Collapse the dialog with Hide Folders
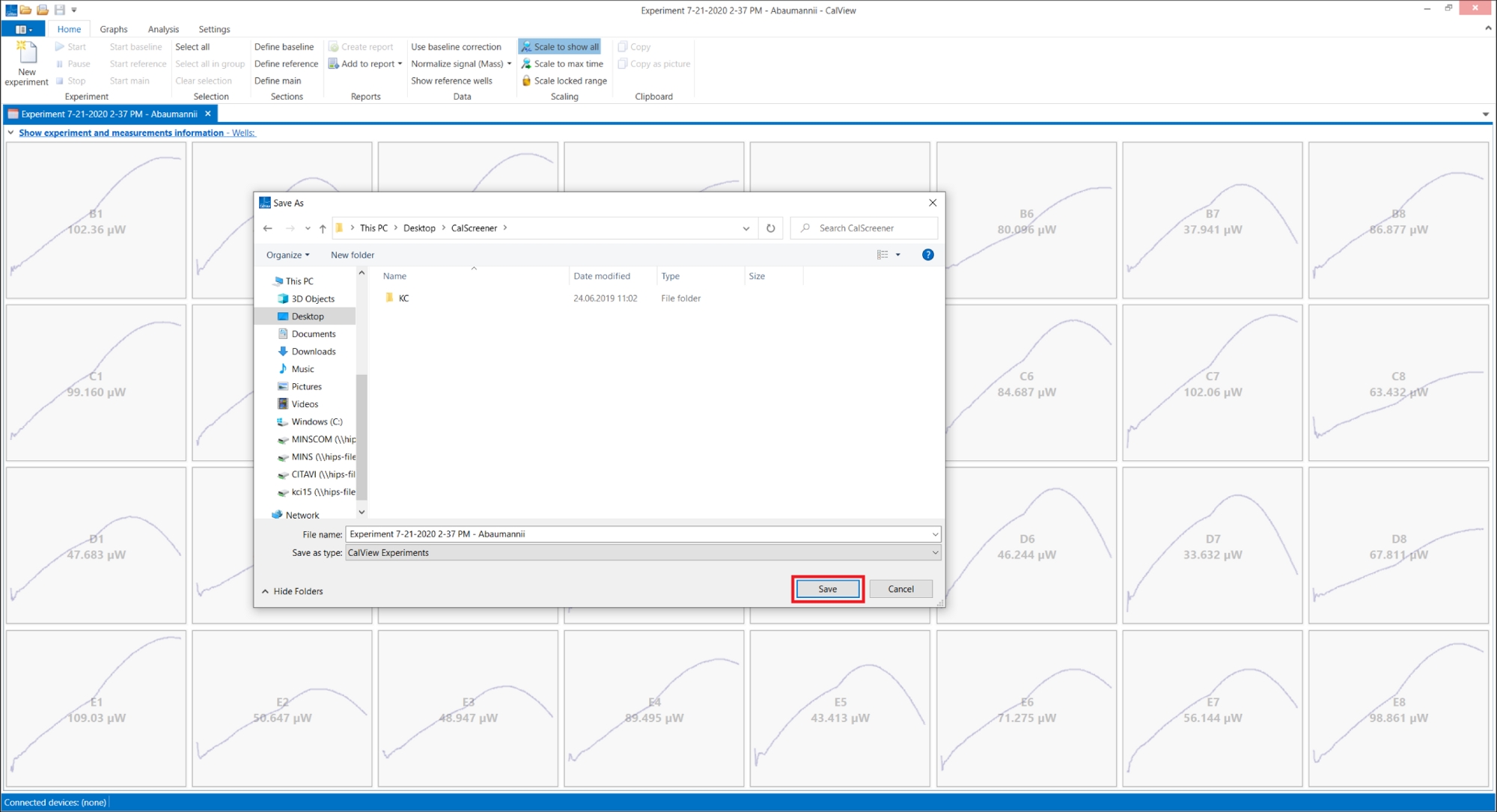The width and height of the screenshot is (1497, 812). [x=293, y=591]
